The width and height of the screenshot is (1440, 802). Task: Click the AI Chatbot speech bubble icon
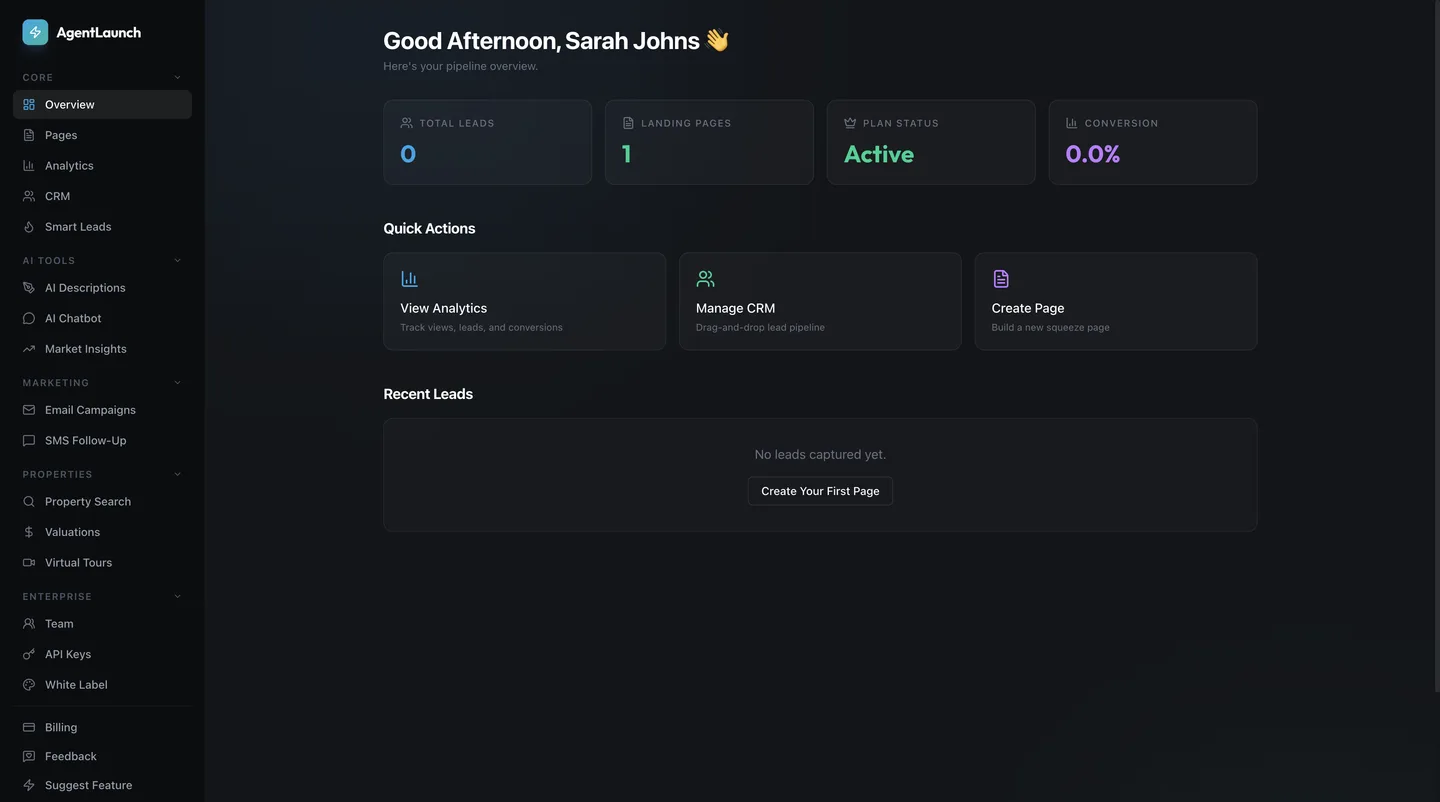point(29,318)
